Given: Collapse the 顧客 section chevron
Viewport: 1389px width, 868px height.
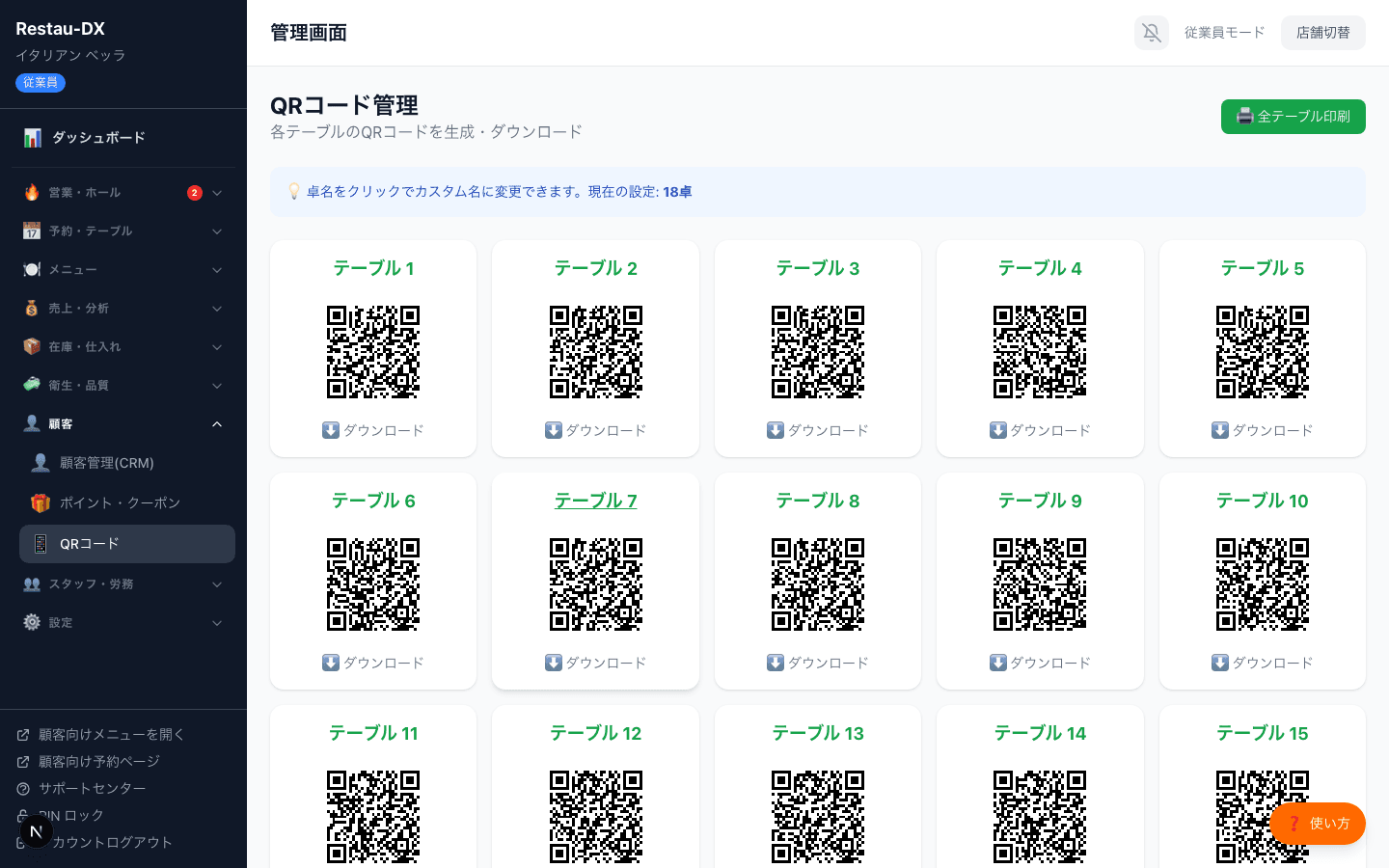Looking at the screenshot, I should pyautogui.click(x=217, y=424).
